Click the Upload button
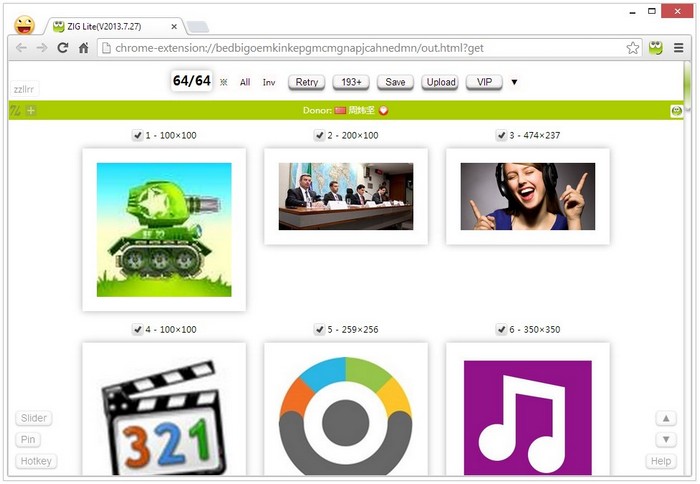Image resolution: width=700 pixels, height=484 pixels. pos(440,82)
